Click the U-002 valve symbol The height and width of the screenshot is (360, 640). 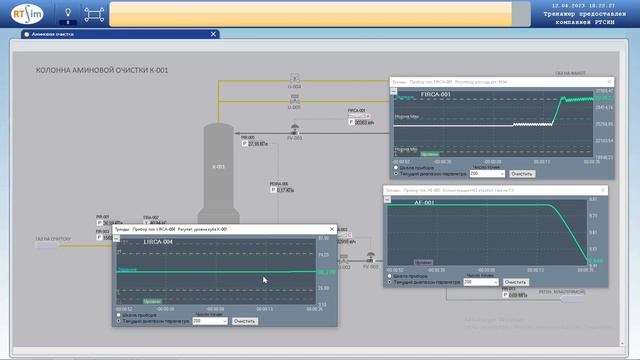coord(344,259)
